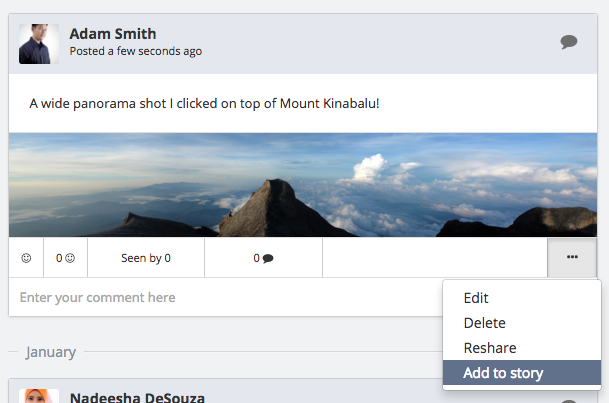Click the Seen by 0 indicator

point(146,258)
